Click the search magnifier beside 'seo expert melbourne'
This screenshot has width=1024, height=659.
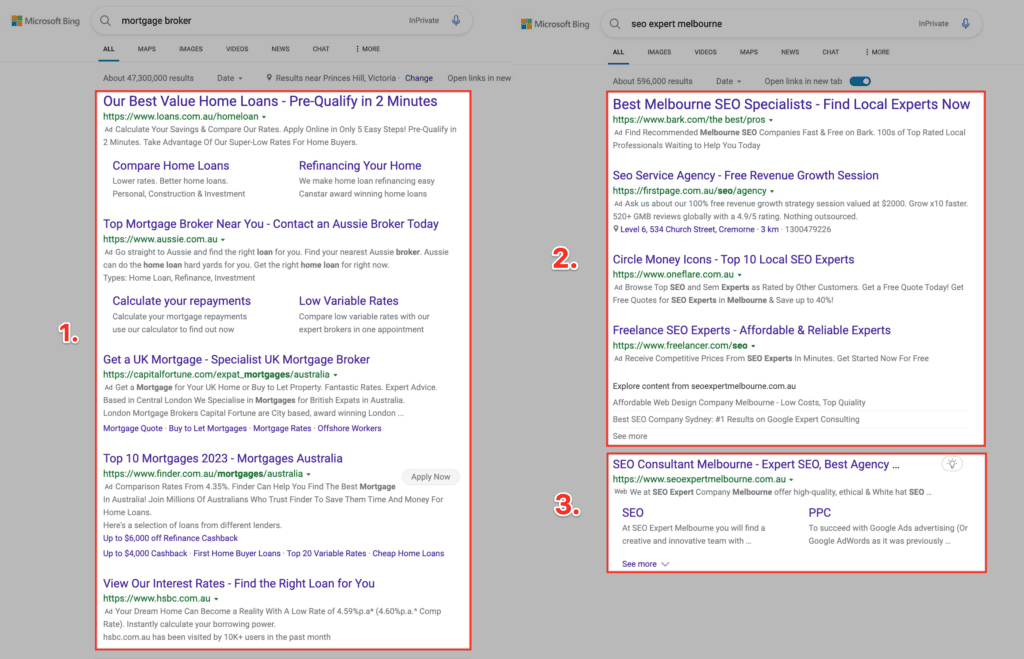(x=616, y=23)
